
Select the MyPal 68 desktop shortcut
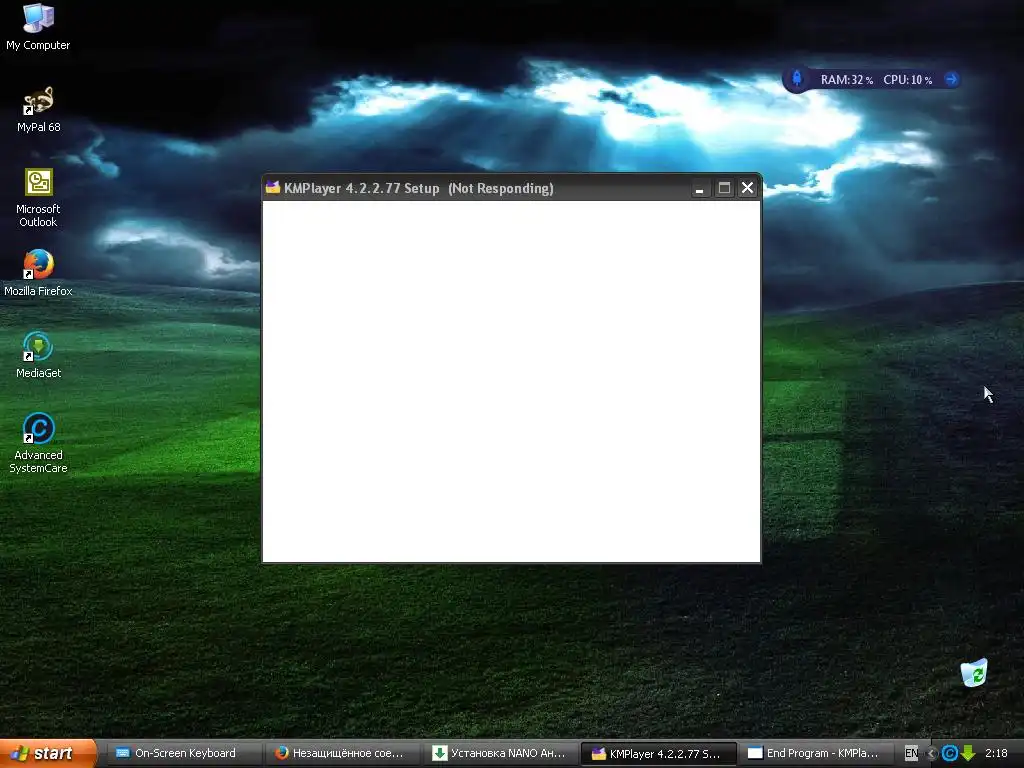[x=38, y=110]
